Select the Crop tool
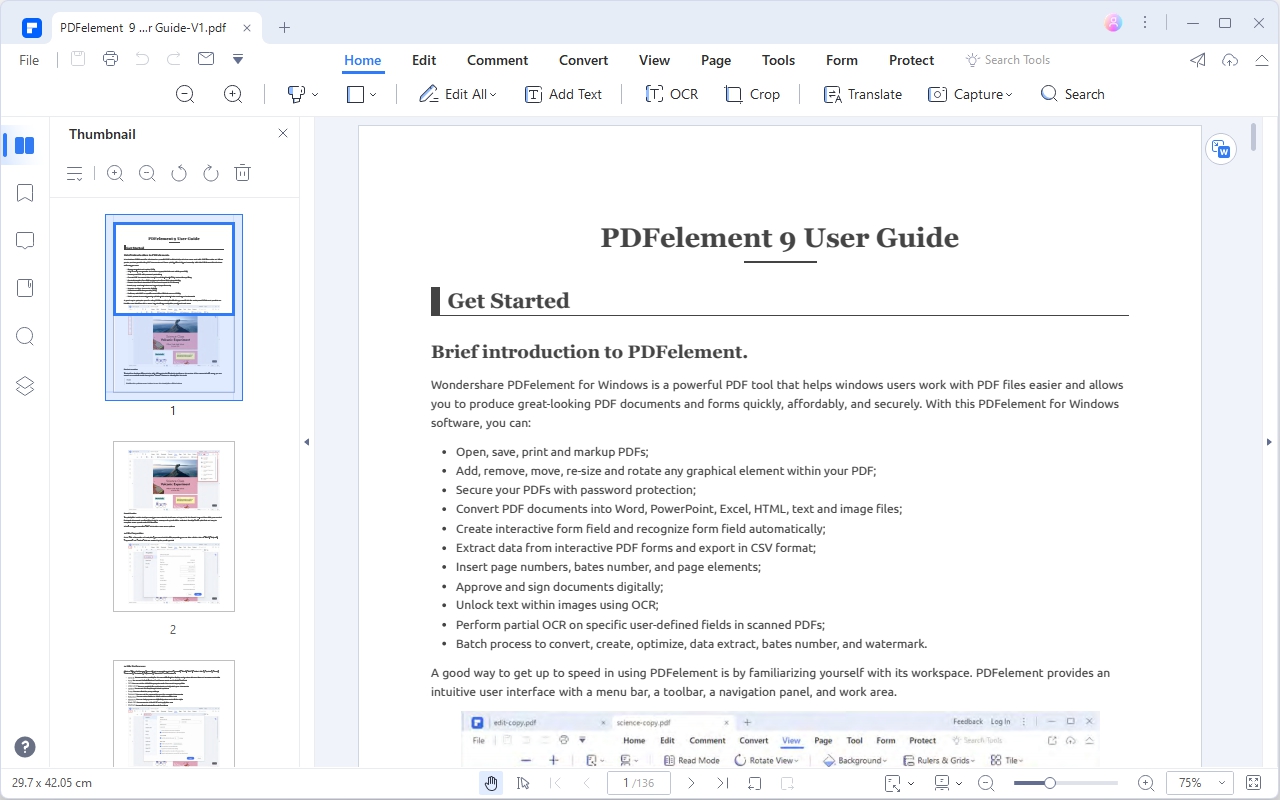 pos(752,94)
